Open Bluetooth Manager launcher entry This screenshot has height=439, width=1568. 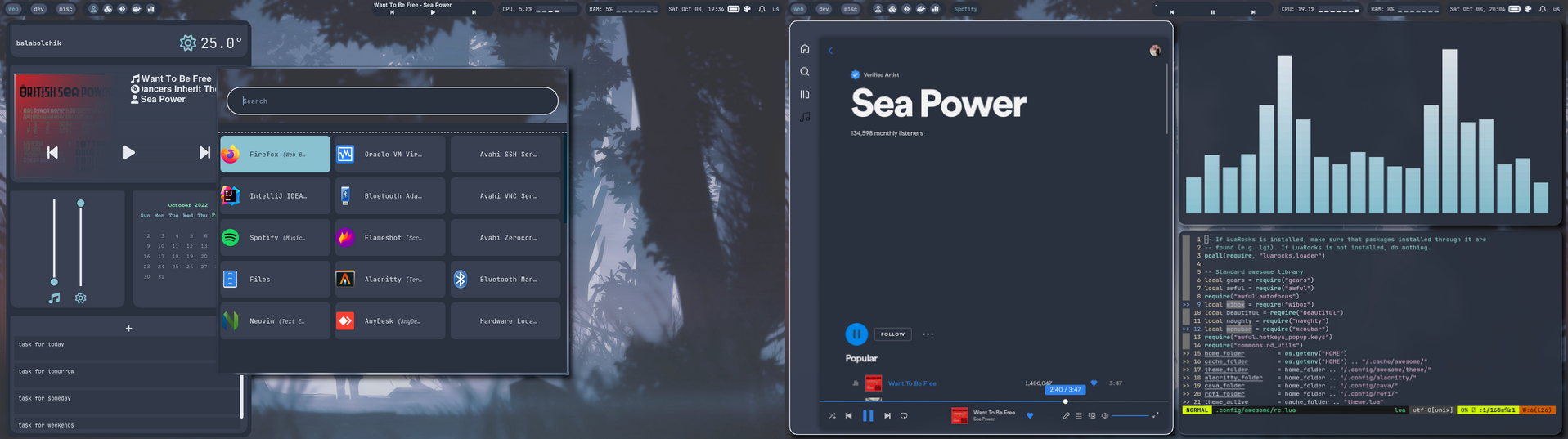point(505,279)
